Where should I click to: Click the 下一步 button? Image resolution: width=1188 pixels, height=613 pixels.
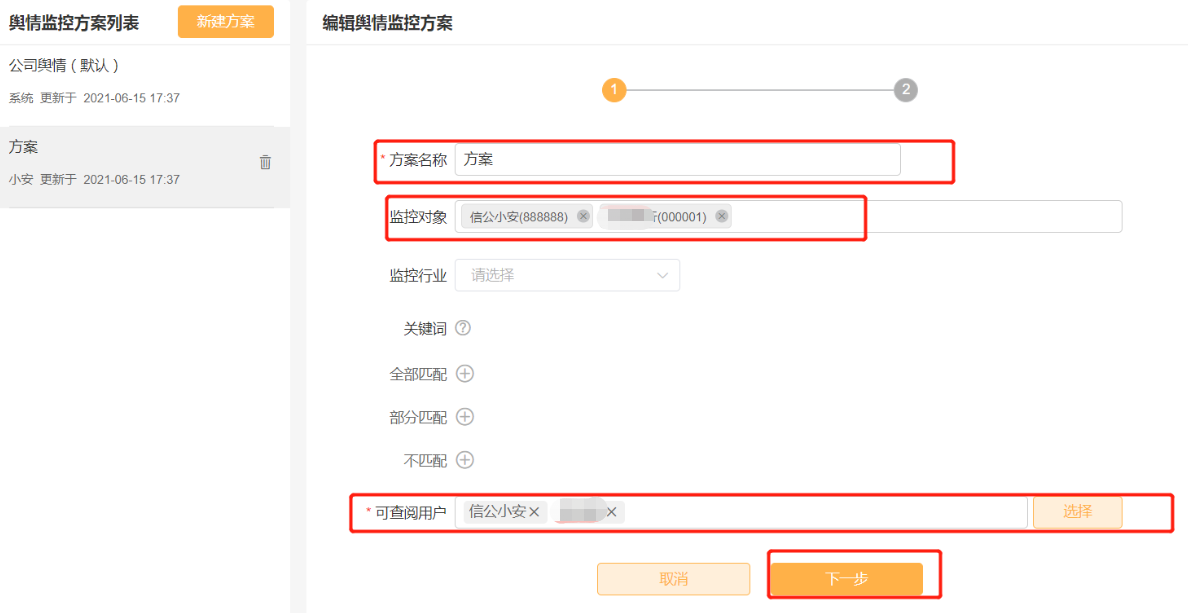tap(846, 579)
